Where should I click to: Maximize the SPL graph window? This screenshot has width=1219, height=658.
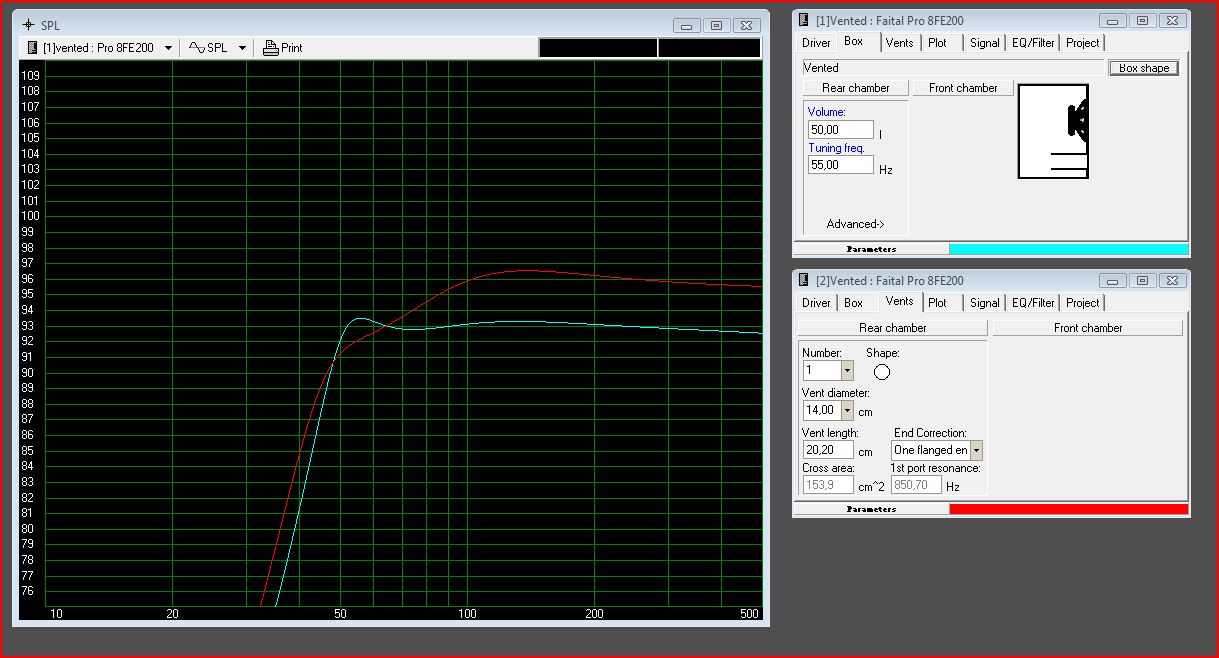tap(716, 25)
